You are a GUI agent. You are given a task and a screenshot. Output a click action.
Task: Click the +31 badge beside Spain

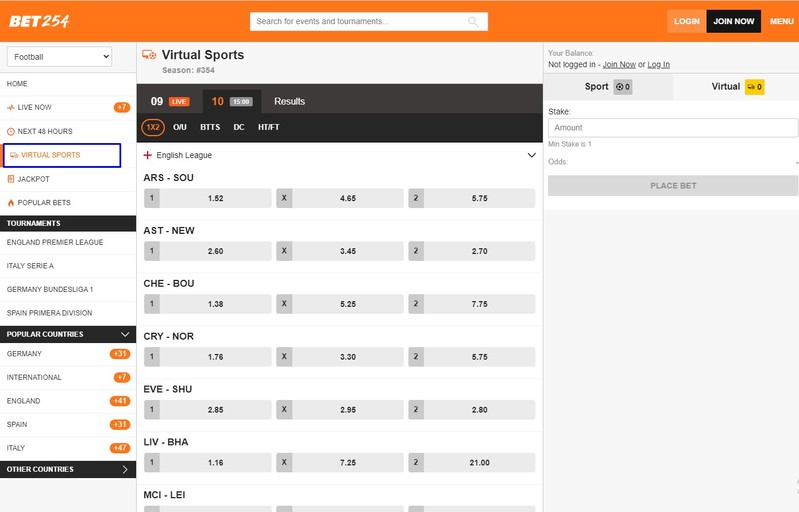click(120, 424)
